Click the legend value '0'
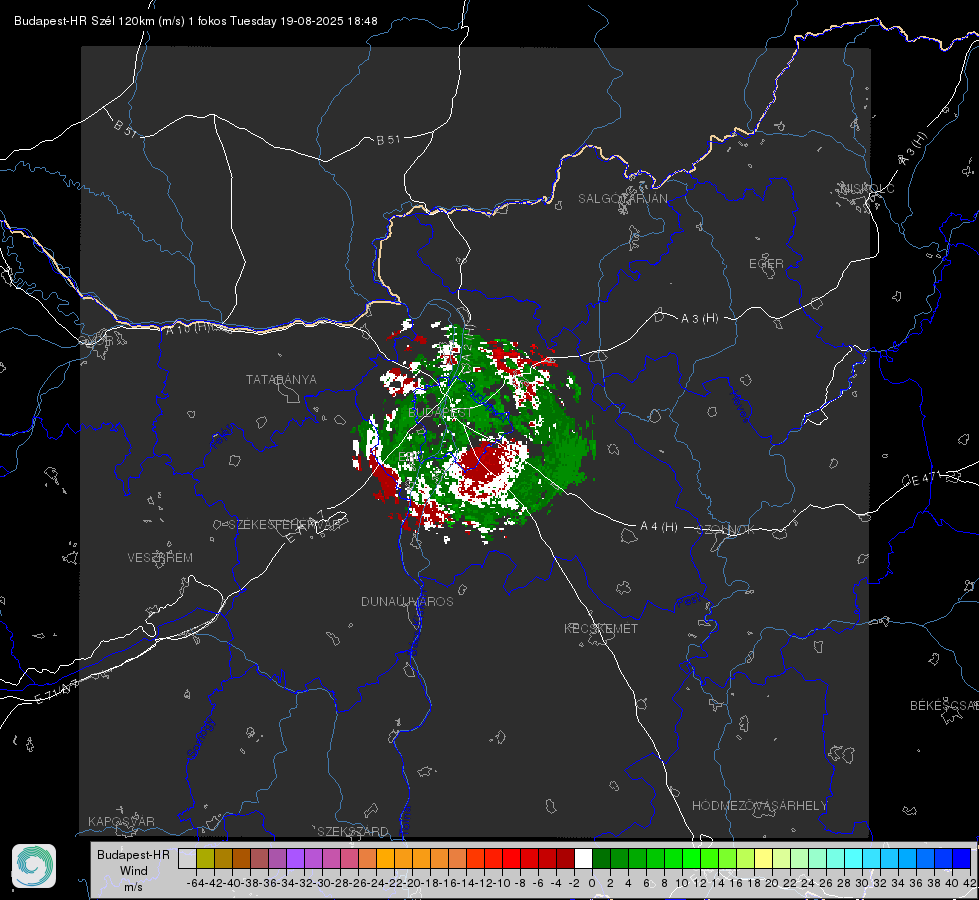The image size is (979, 900). click(592, 883)
